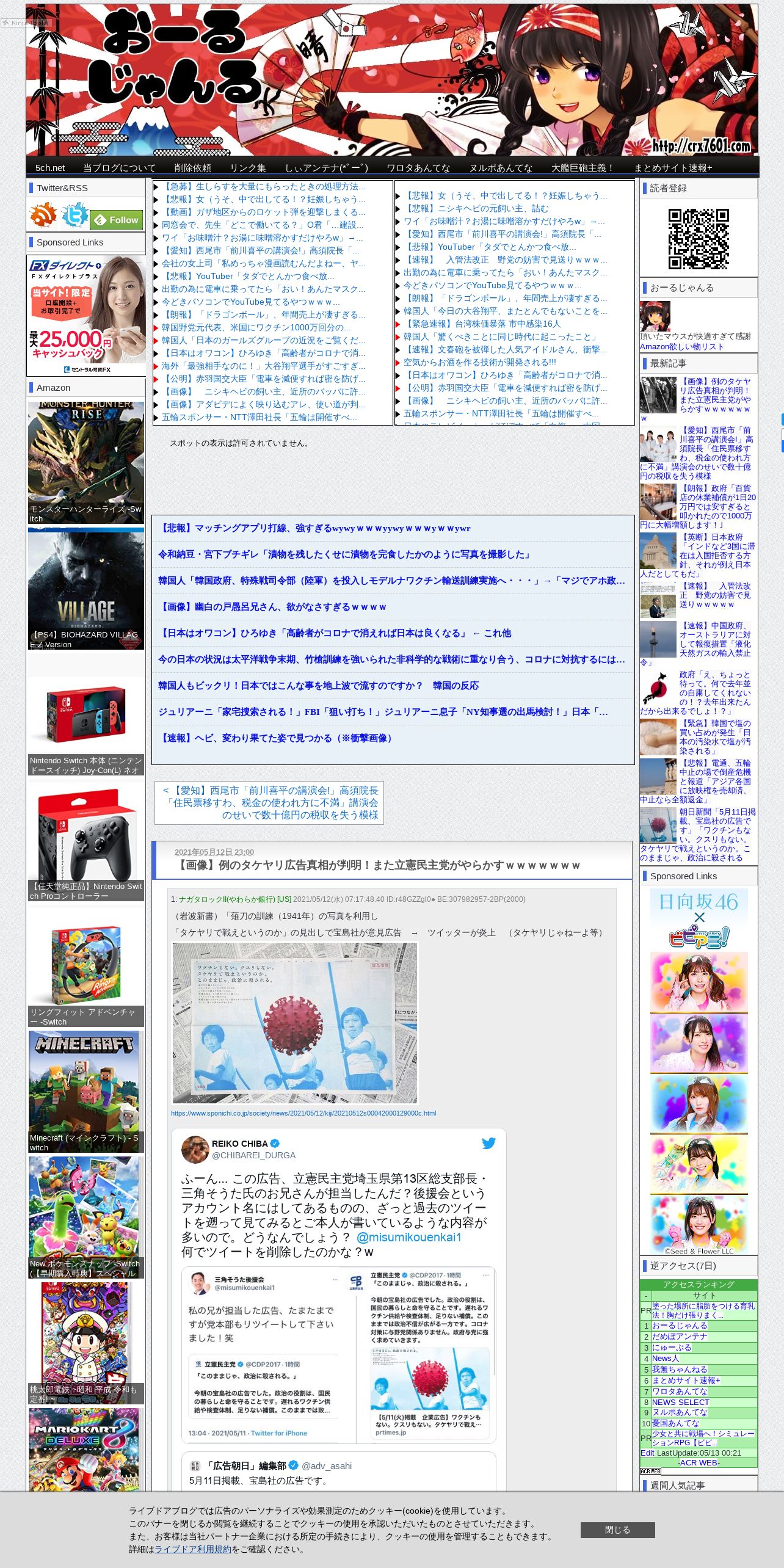Open the New Pokemon Snap thumbnail
Viewport: 784px width, 1568px height.
point(86,1218)
